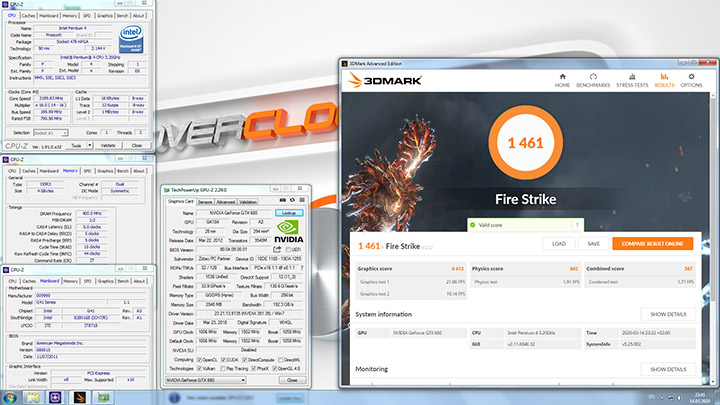The height and width of the screenshot is (405, 720).
Task: Open the Windows Start menu
Action: (x=10, y=397)
